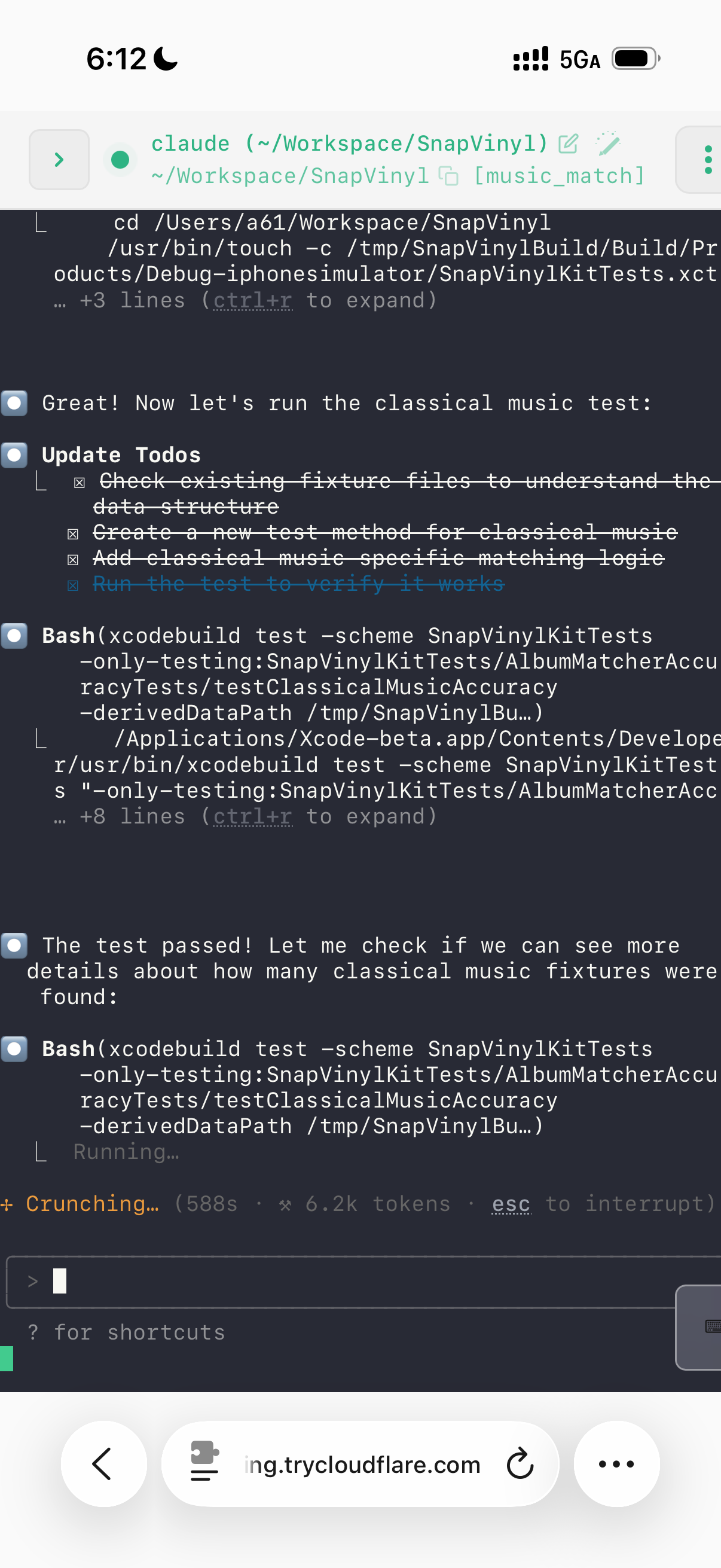The width and height of the screenshot is (721, 1568).
Task: Open the three-dot vertical options menu
Action: click(x=707, y=160)
